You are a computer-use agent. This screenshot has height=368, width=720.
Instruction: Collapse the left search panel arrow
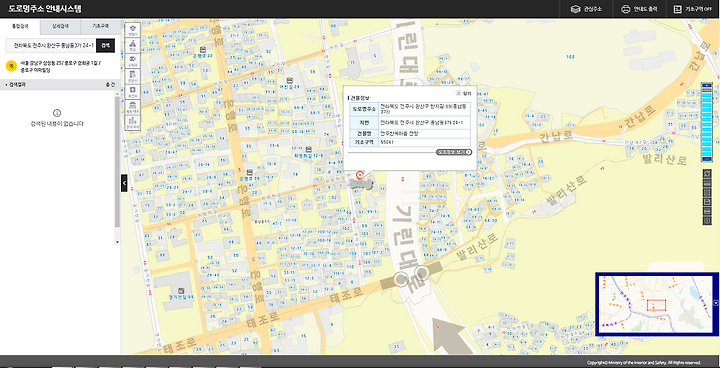124,183
